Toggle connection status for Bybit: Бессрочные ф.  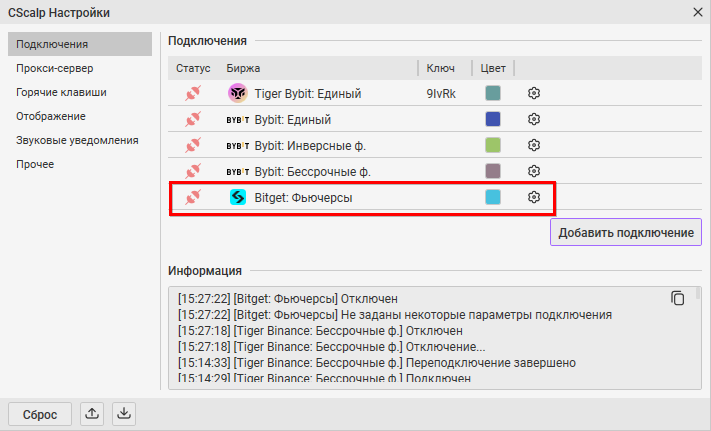tap(193, 171)
